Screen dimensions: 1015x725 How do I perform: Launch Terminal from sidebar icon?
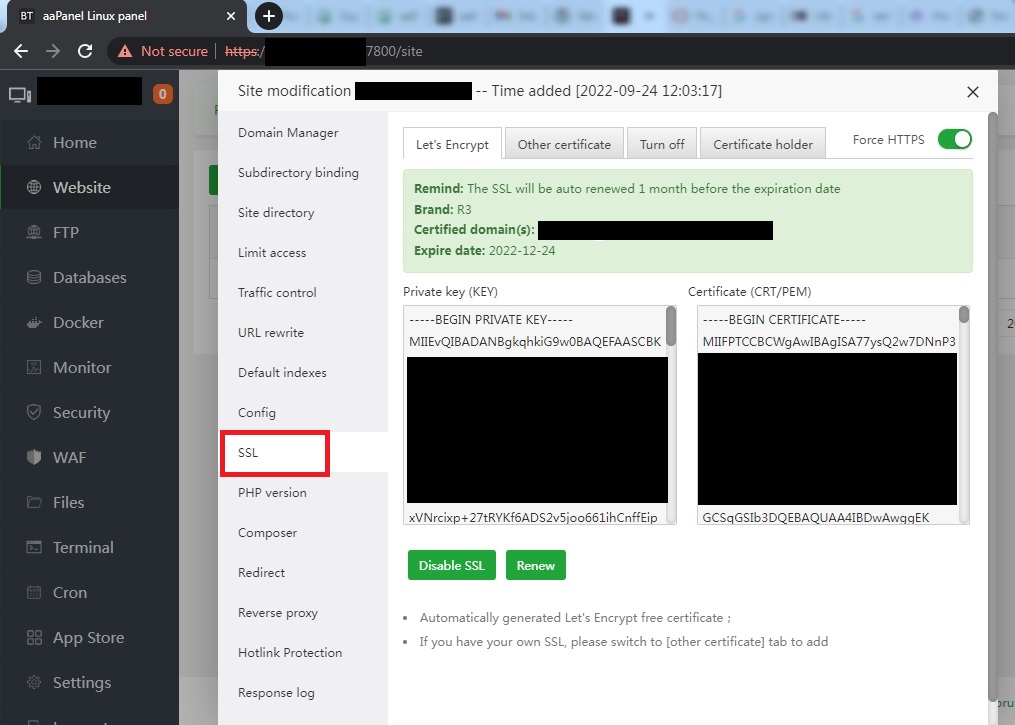coord(35,548)
